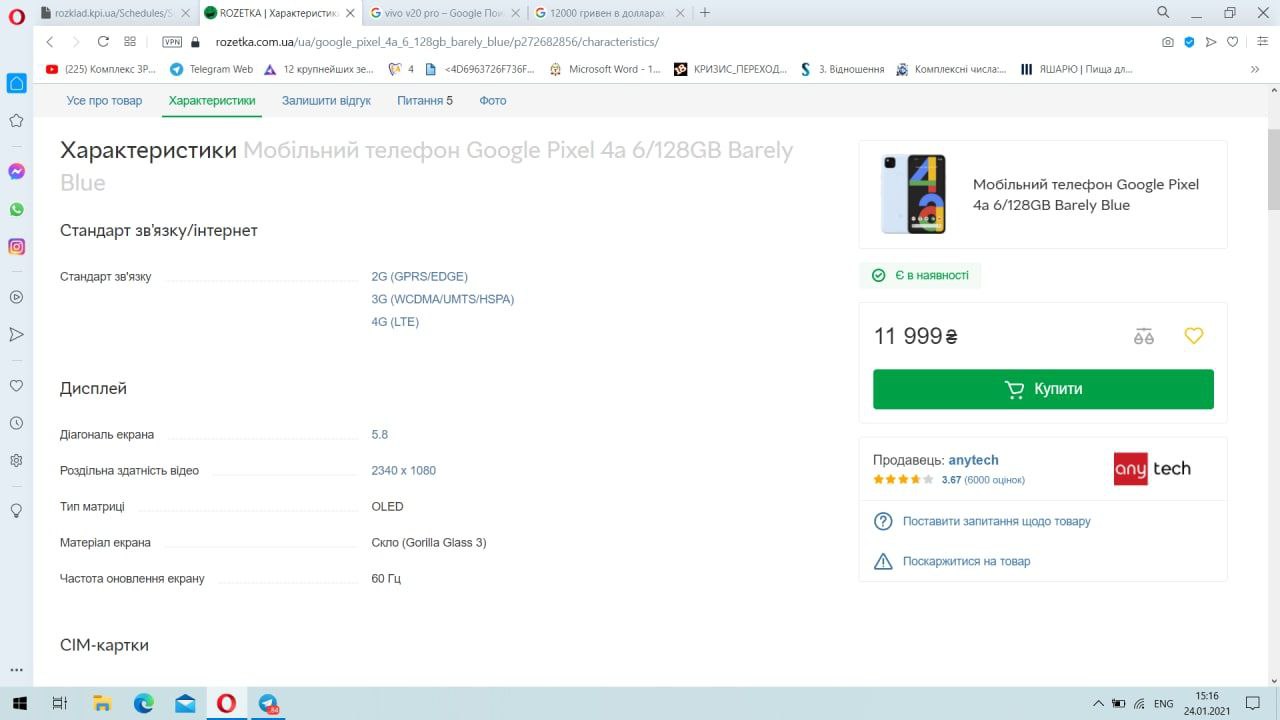Open File Explorer on the taskbar
Image resolution: width=1280 pixels, height=720 pixels.
(101, 703)
